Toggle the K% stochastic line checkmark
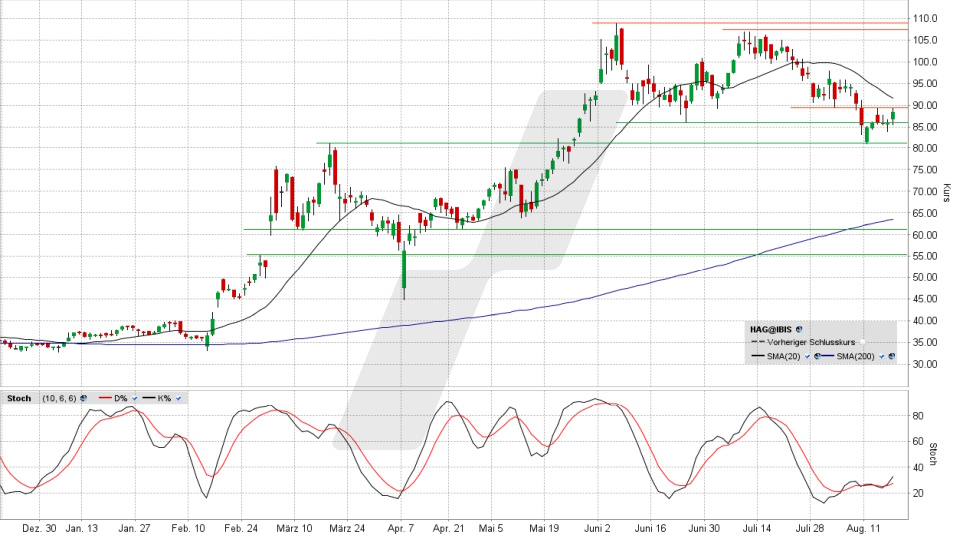 178,399
